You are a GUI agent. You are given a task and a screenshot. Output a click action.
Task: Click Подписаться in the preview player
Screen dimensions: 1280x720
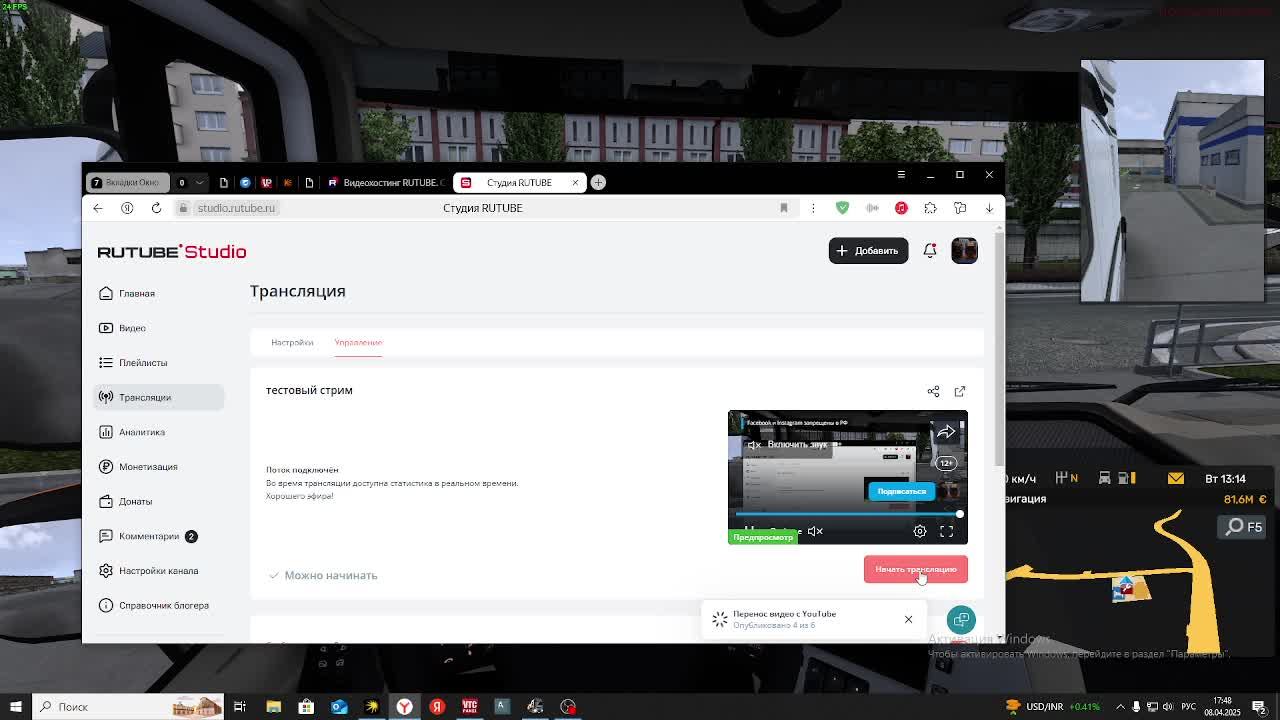pos(901,491)
